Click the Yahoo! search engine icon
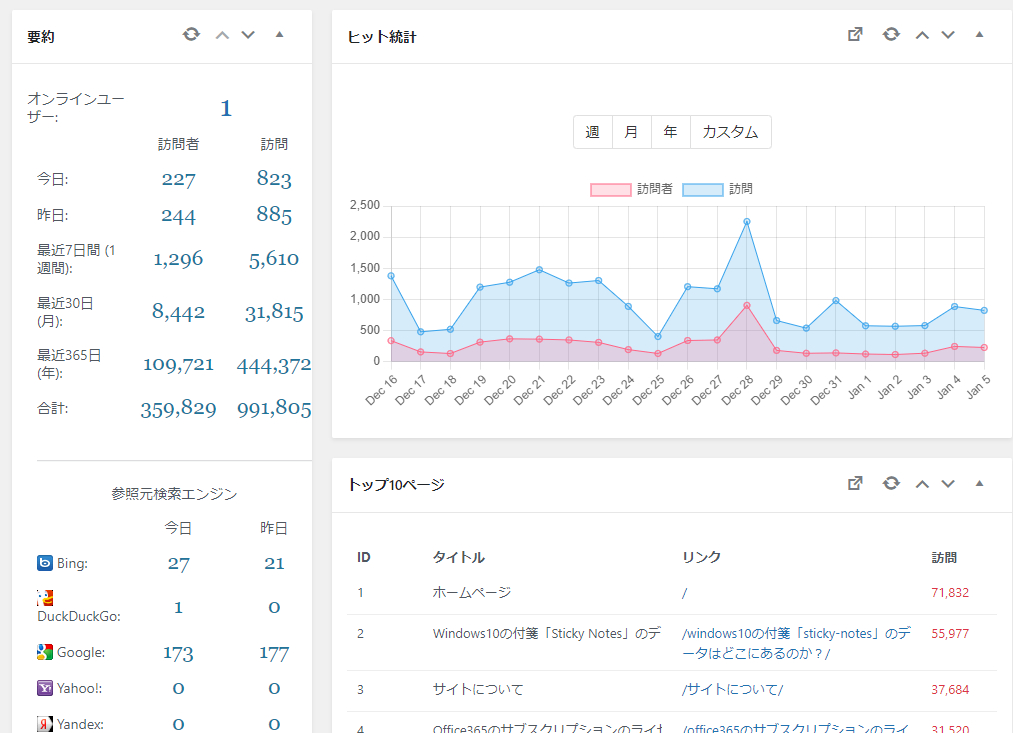The width and height of the screenshot is (1013, 733). click(45, 688)
